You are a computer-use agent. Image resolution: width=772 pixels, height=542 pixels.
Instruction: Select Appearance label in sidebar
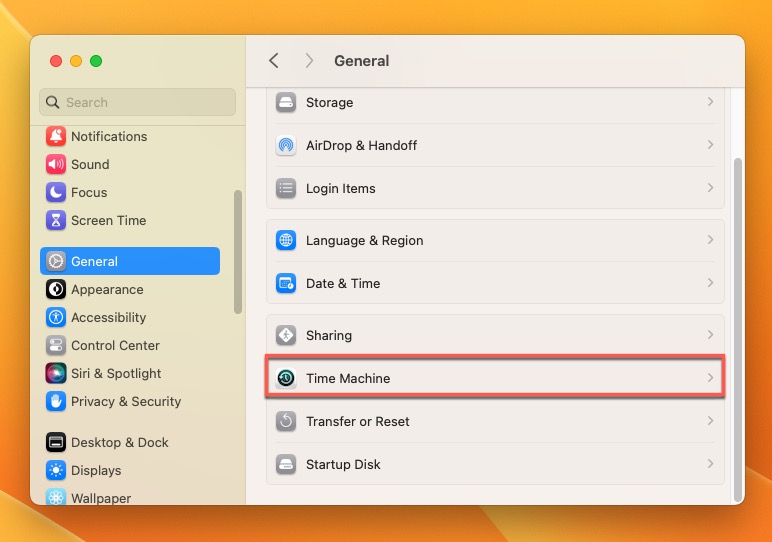107,289
